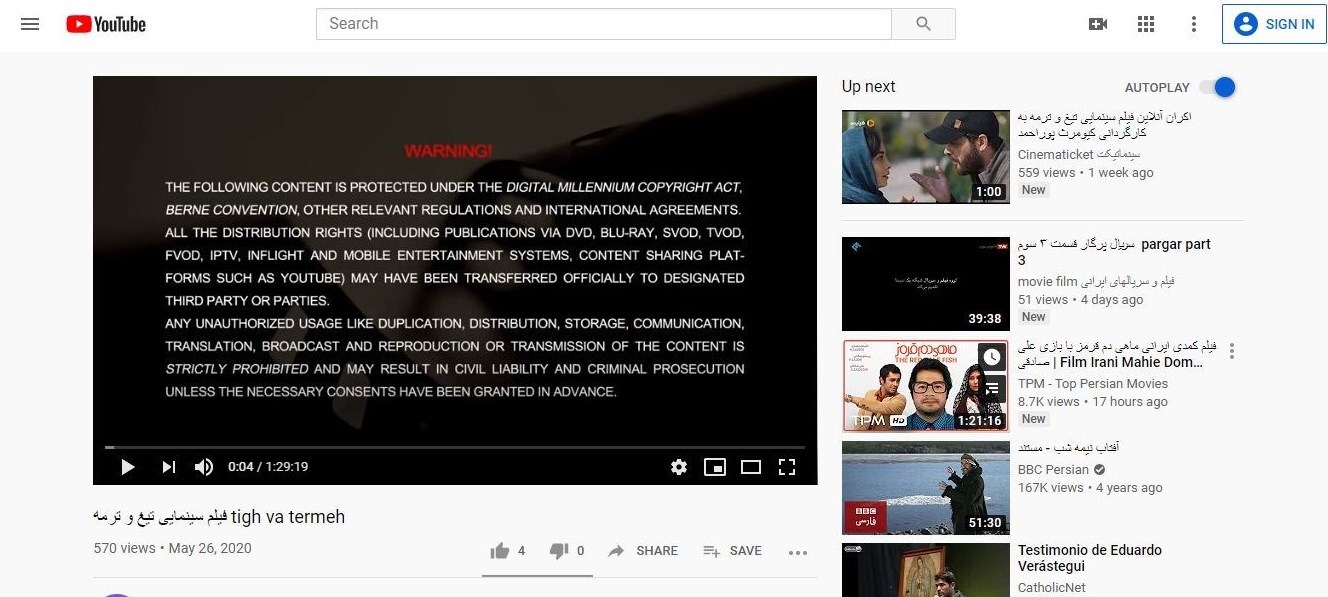The image size is (1328, 597).
Task: Toggle fullscreen in video player
Action: (x=787, y=467)
